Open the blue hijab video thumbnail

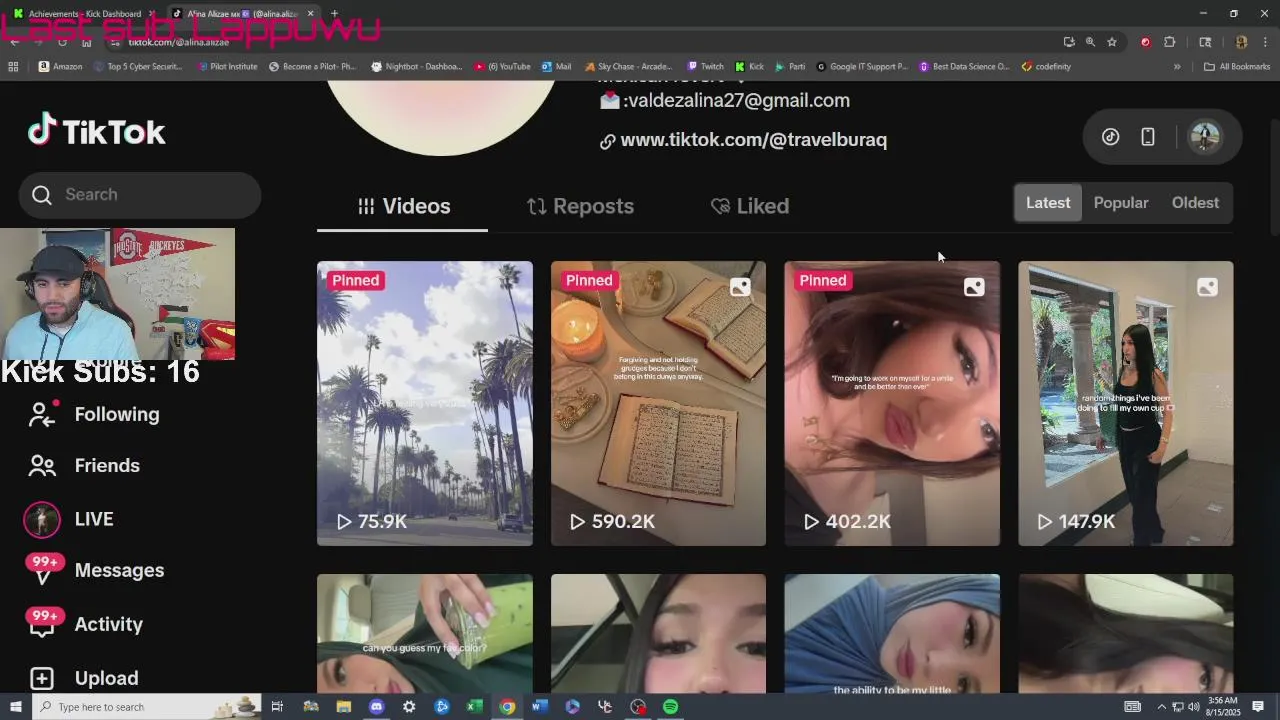tap(892, 633)
